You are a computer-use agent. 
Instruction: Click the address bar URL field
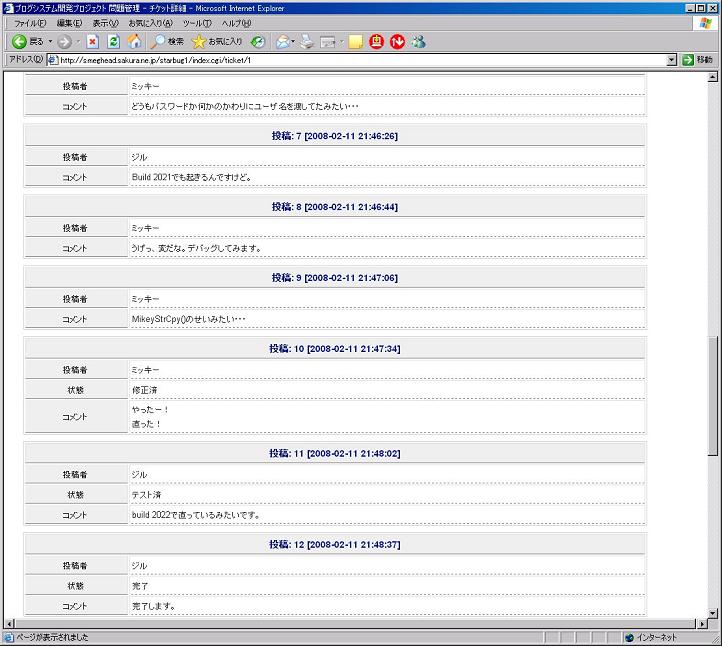click(360, 60)
